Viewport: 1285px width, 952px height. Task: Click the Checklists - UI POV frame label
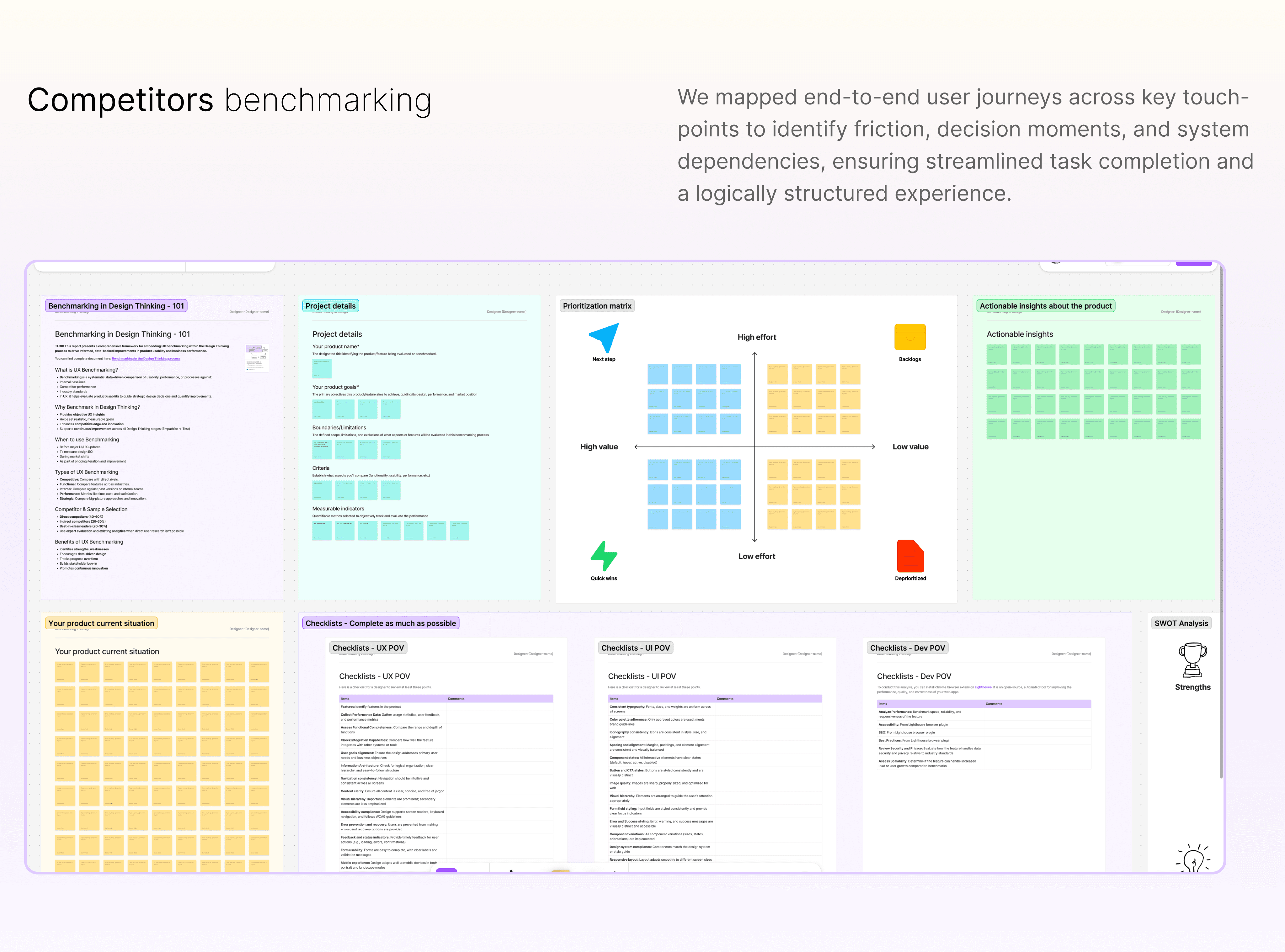pos(635,648)
